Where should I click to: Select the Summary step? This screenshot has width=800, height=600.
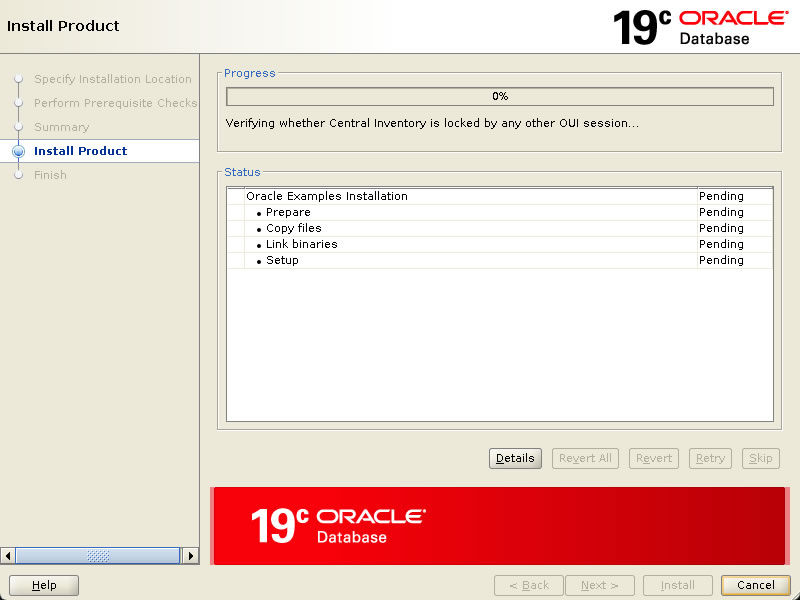61,127
